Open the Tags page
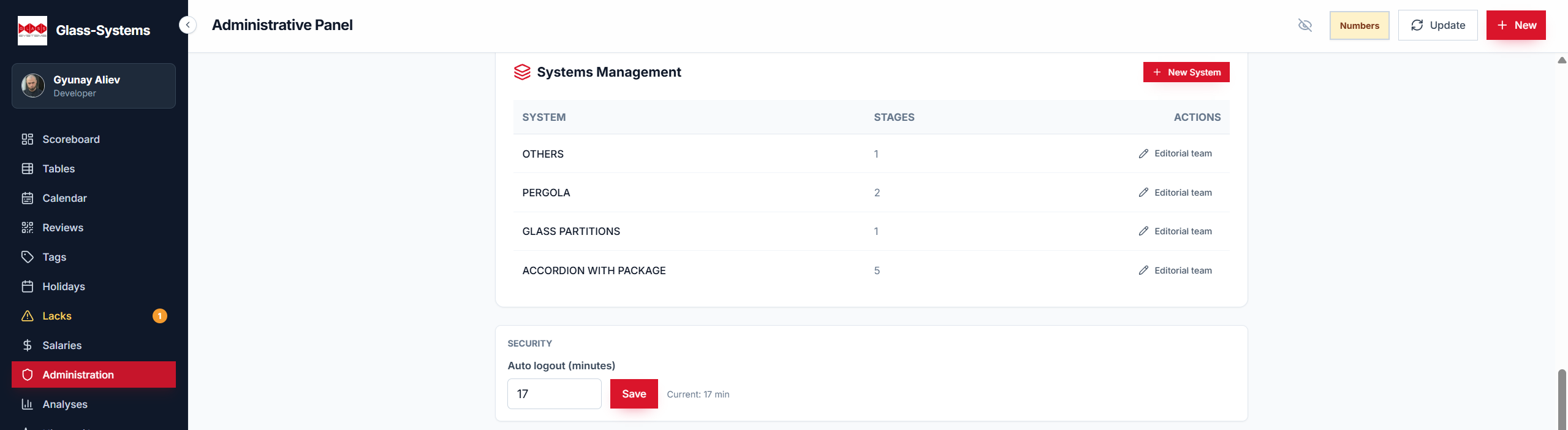Screen dimensions: 1568x430 coord(94,257)
